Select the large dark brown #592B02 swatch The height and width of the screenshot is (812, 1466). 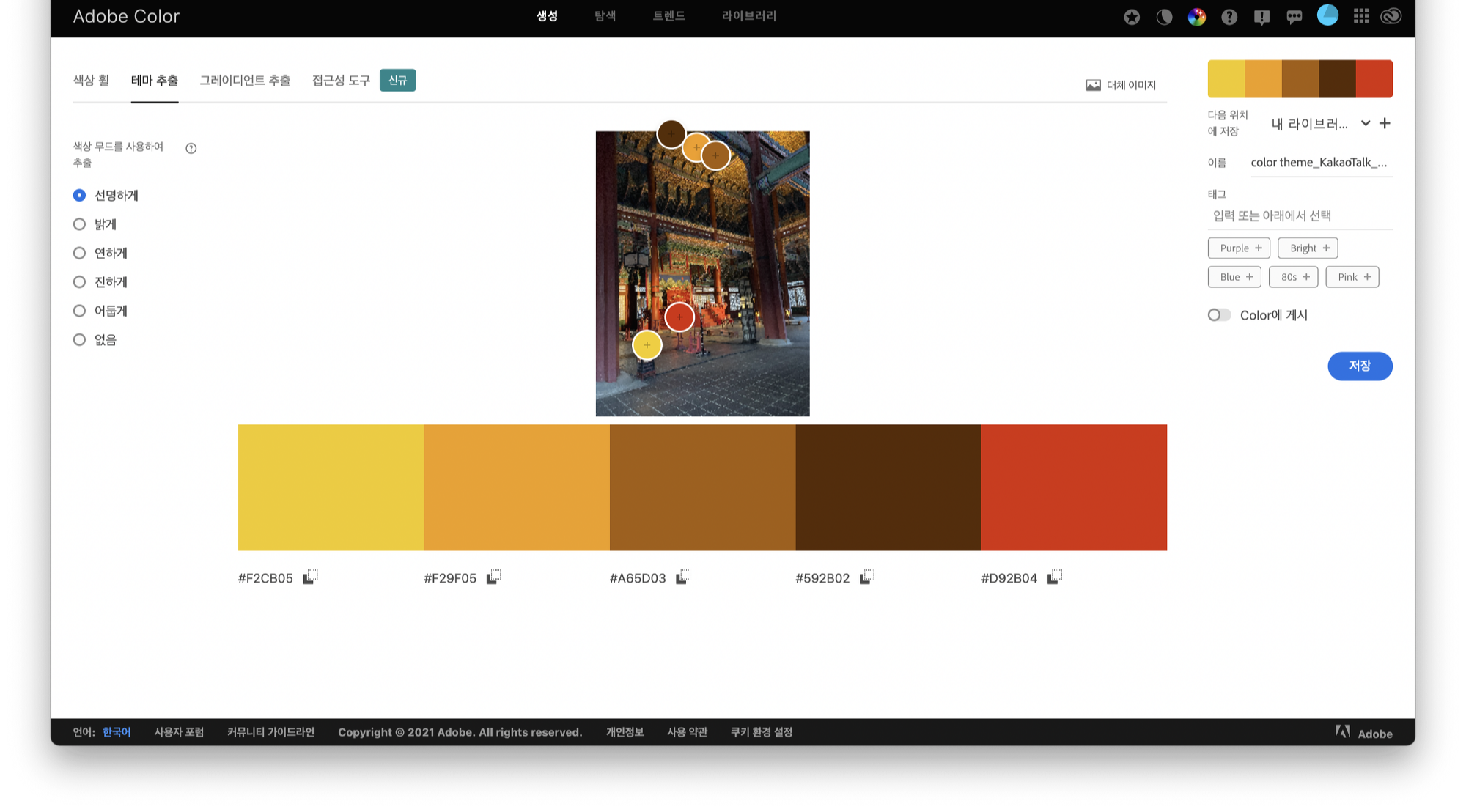(x=888, y=487)
